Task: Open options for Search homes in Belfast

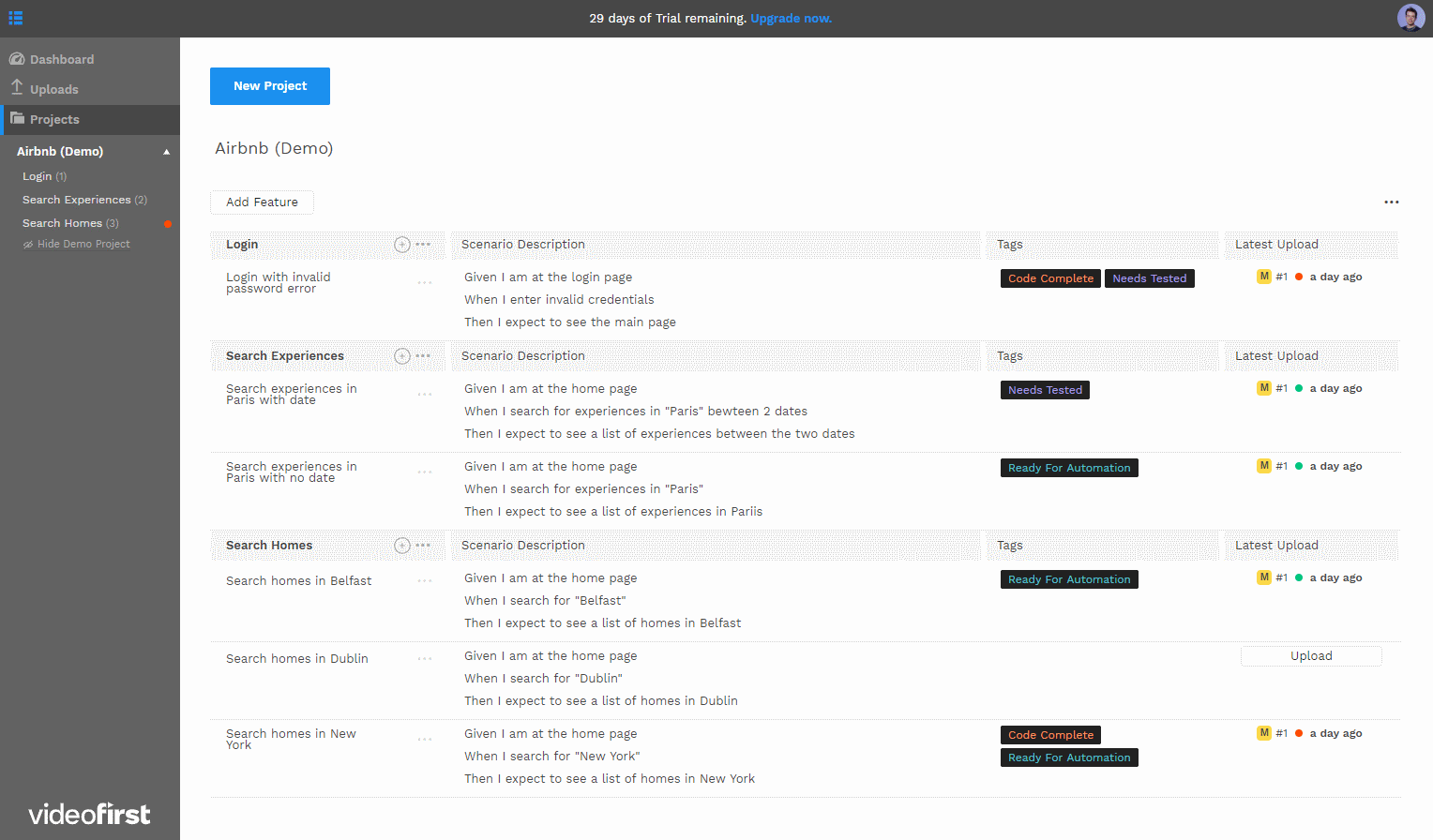Action: click(x=425, y=580)
